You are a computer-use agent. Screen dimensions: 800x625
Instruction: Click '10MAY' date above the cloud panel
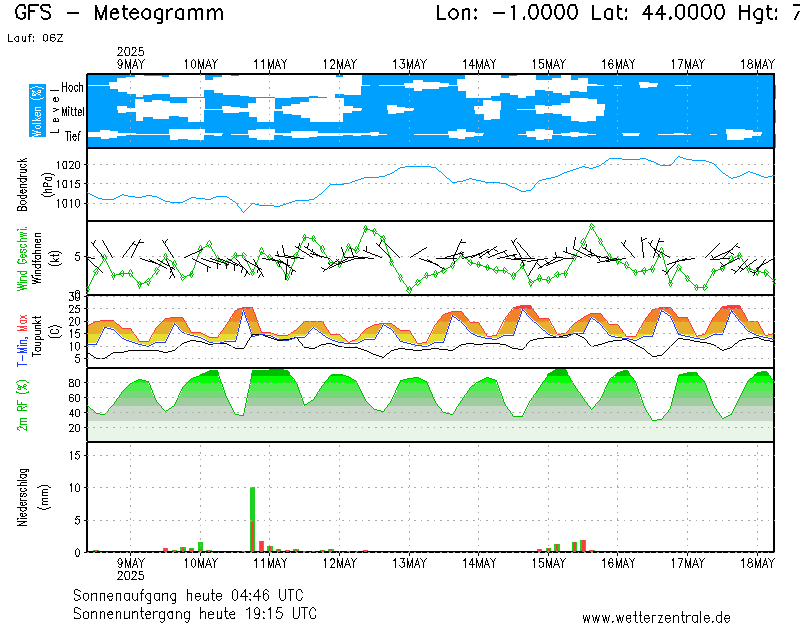pyautogui.click(x=201, y=65)
